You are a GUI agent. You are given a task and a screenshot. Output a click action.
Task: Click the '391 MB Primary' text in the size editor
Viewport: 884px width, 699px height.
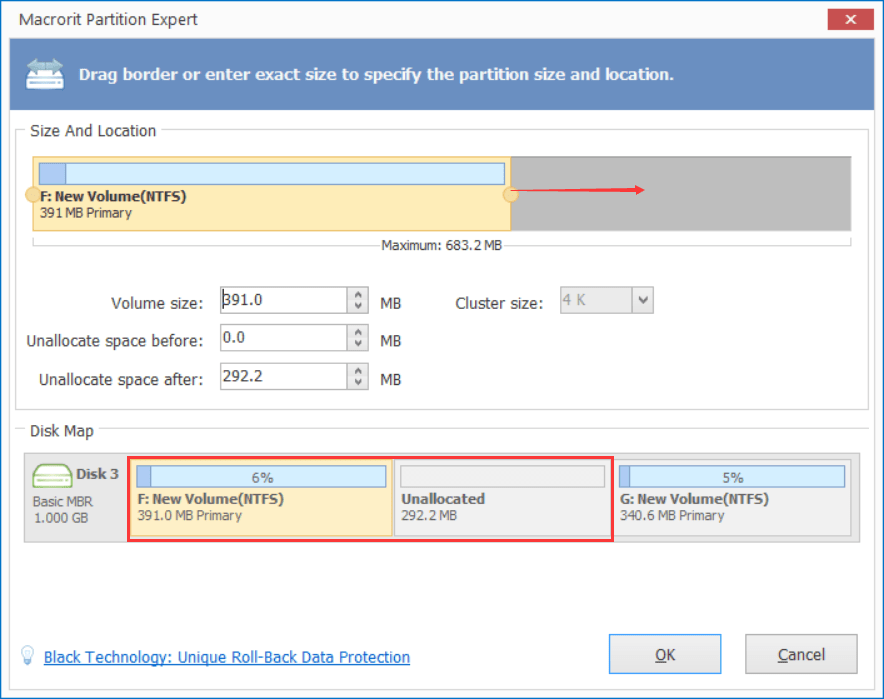tap(86, 213)
